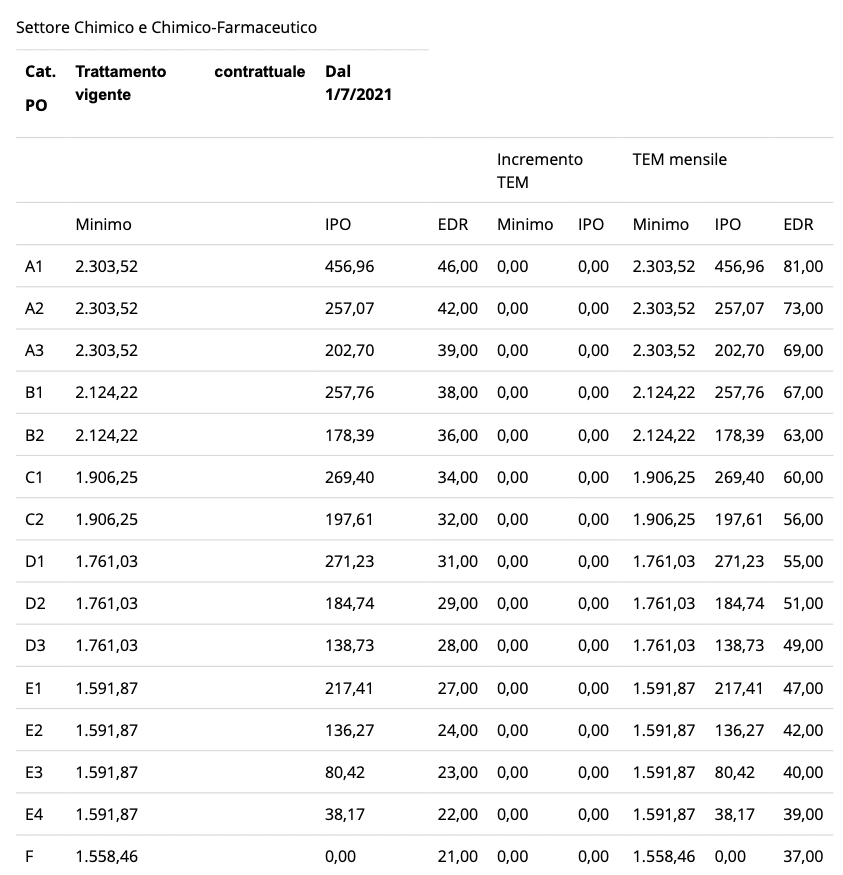Click the E4 category row label
This screenshot has height=875, width=843.
click(x=34, y=814)
